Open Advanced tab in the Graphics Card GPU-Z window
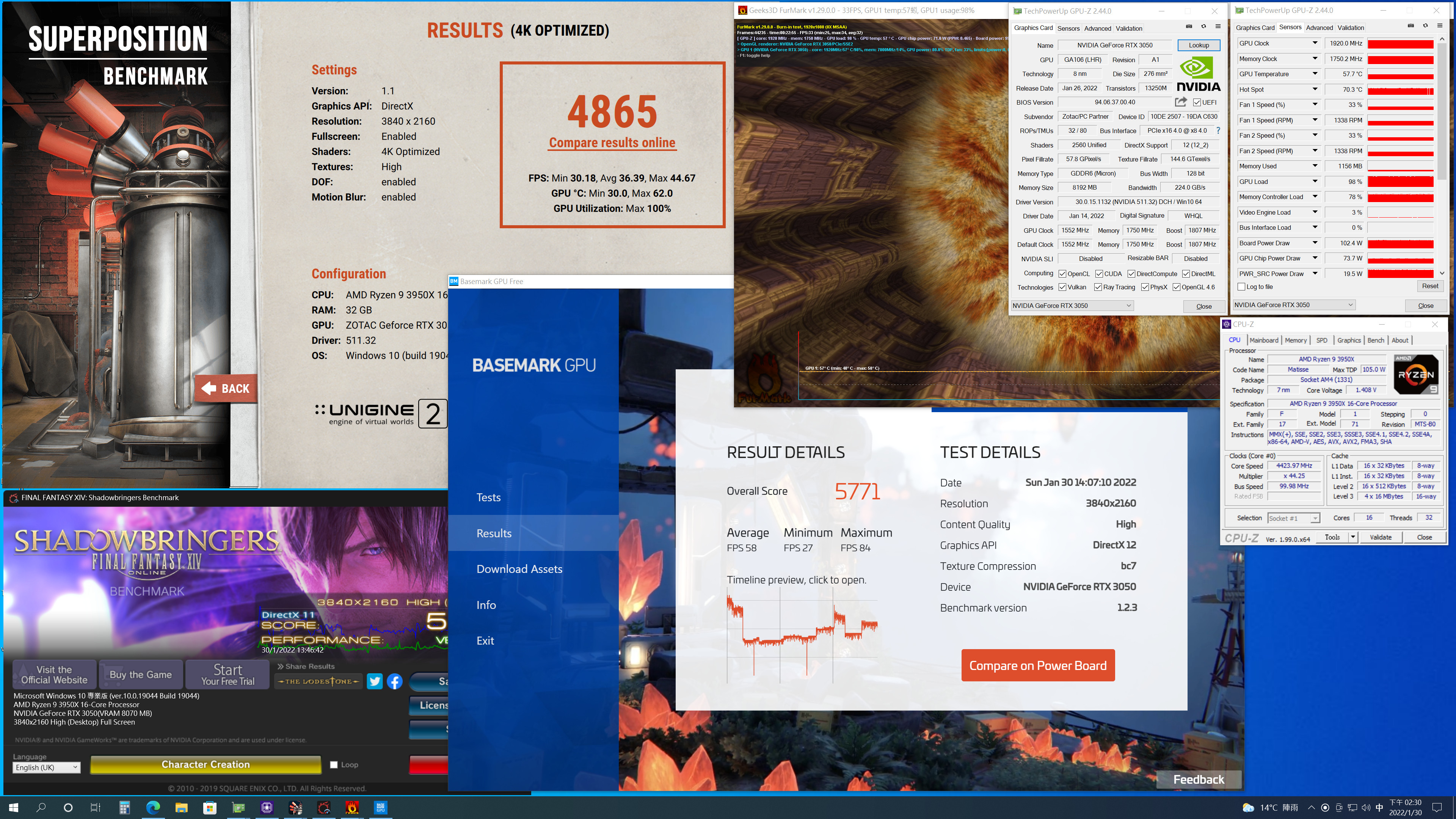The width and height of the screenshot is (1456, 819). [1098, 28]
